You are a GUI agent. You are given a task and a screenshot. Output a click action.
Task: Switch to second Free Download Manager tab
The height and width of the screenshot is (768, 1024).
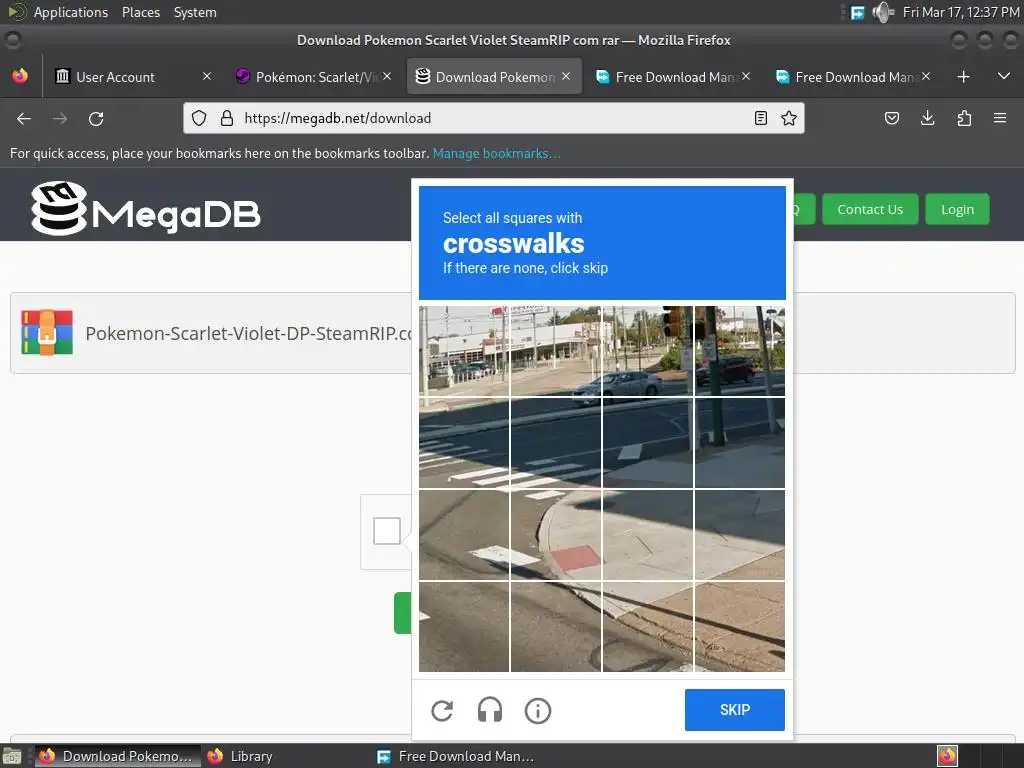click(x=854, y=76)
